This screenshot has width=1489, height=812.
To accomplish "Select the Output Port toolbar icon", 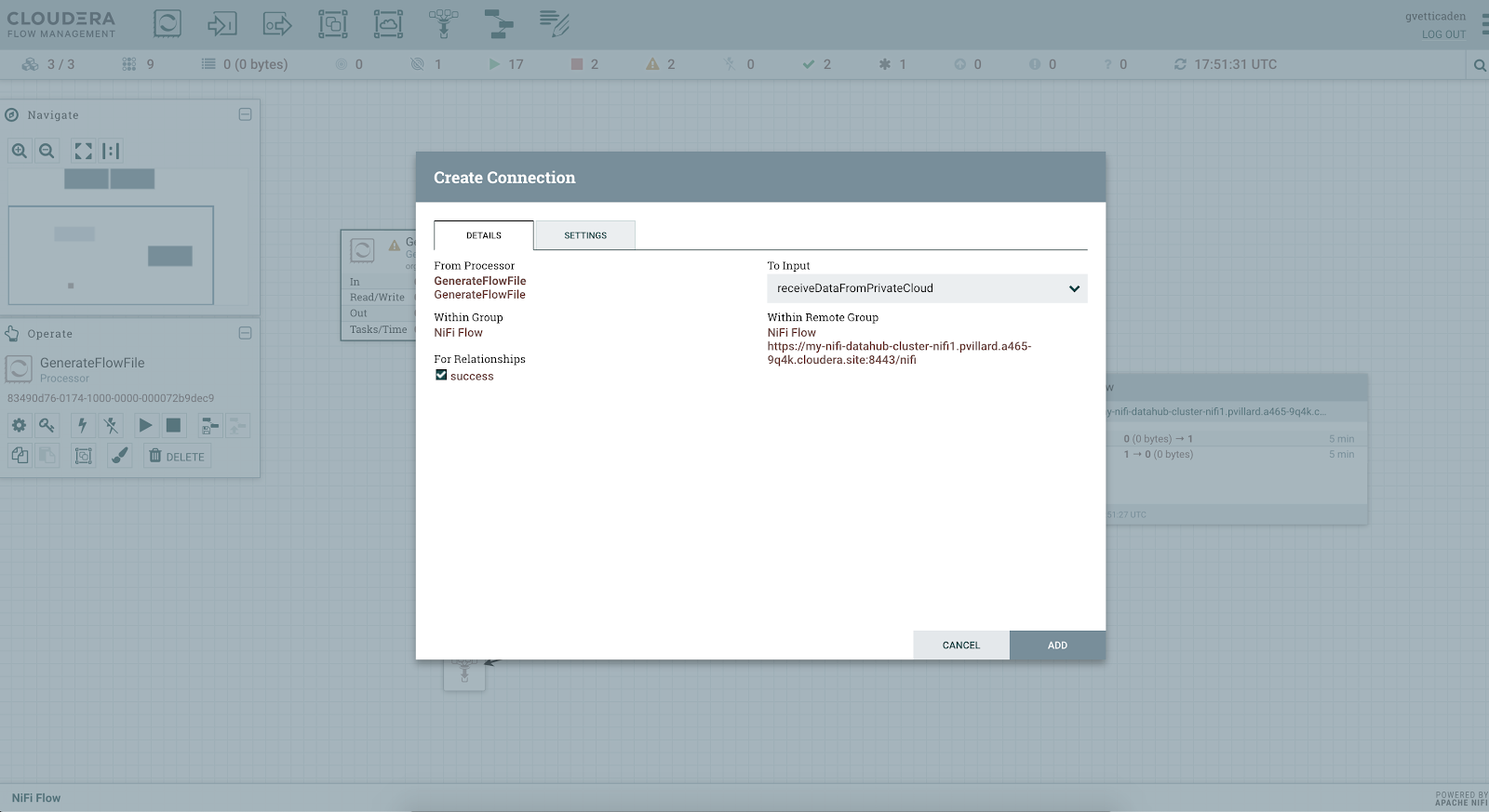I will point(277,23).
